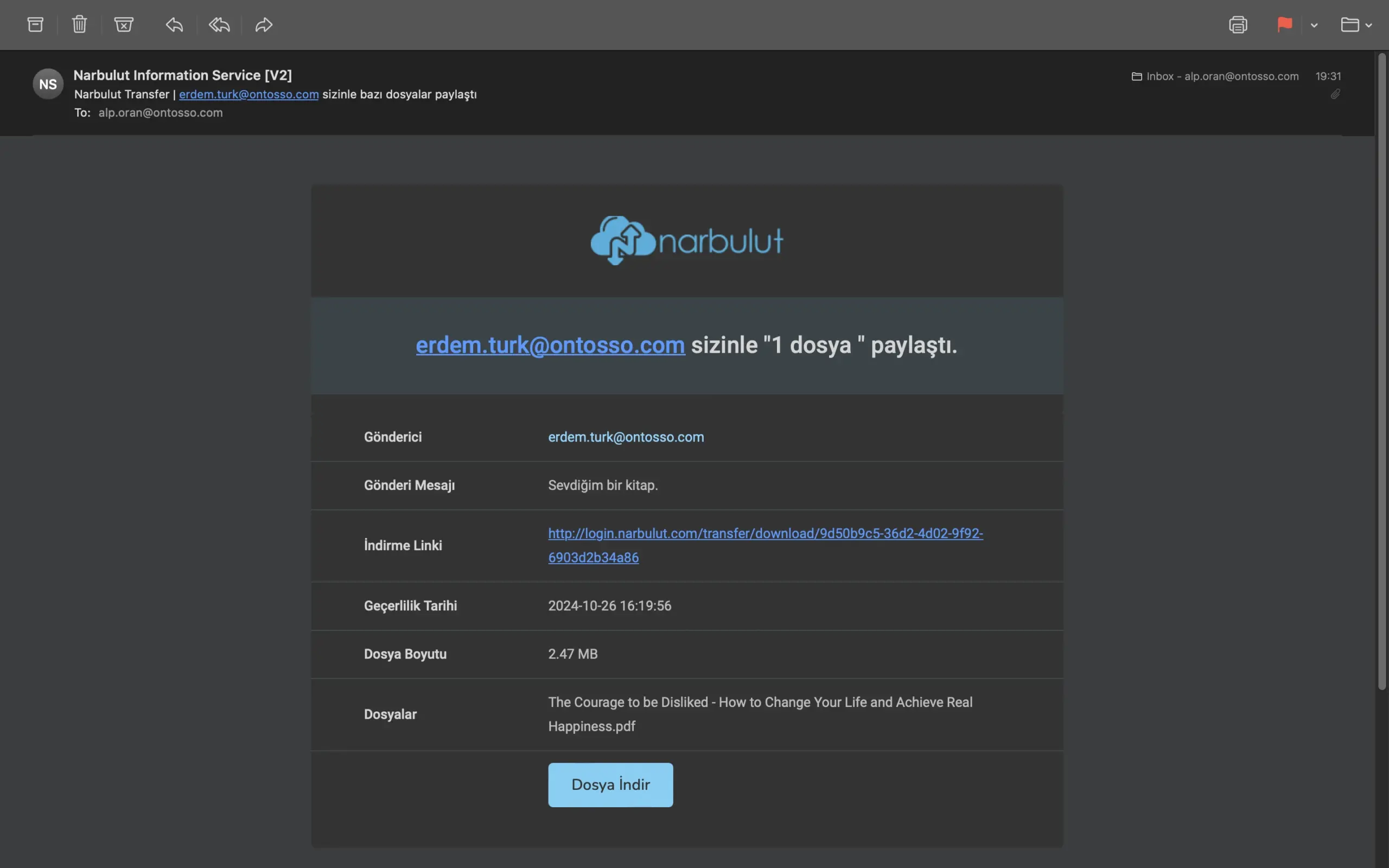Open the move-to-folder icon
Screen dimensions: 1389x868
tap(1349, 25)
